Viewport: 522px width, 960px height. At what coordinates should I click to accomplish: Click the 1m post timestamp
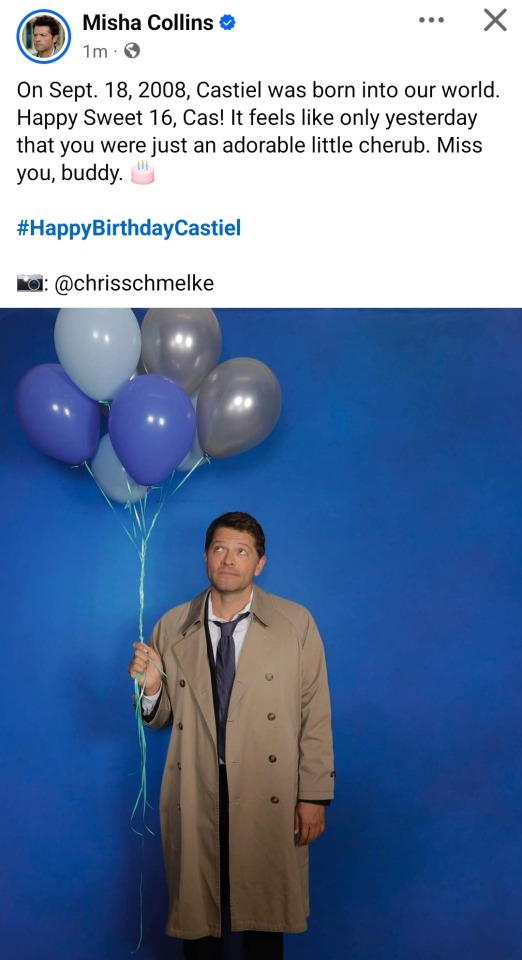(x=94, y=51)
